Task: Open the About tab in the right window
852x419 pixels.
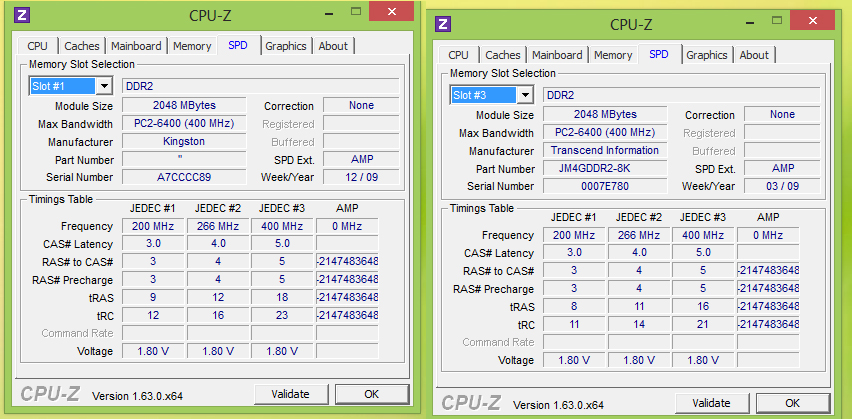Action: click(x=754, y=55)
